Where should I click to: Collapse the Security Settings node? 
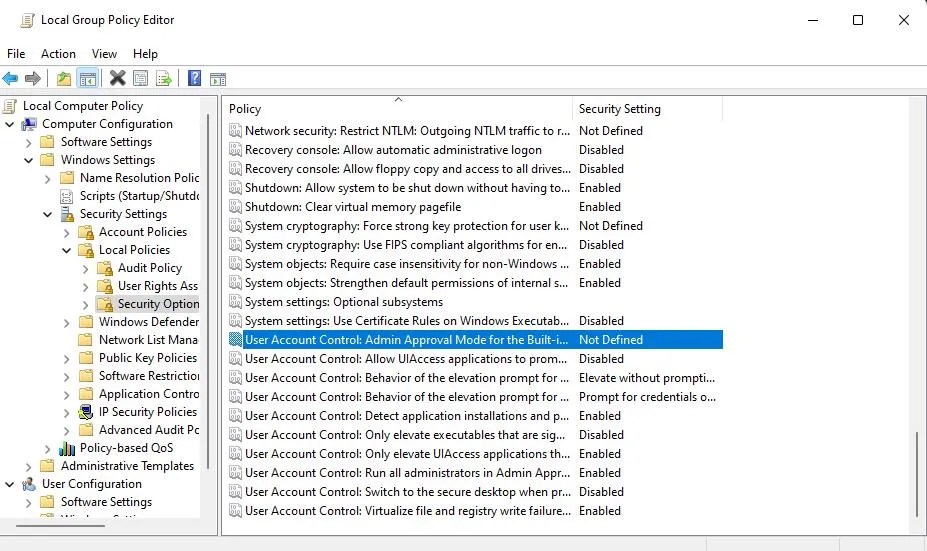pyautogui.click(x=47, y=214)
